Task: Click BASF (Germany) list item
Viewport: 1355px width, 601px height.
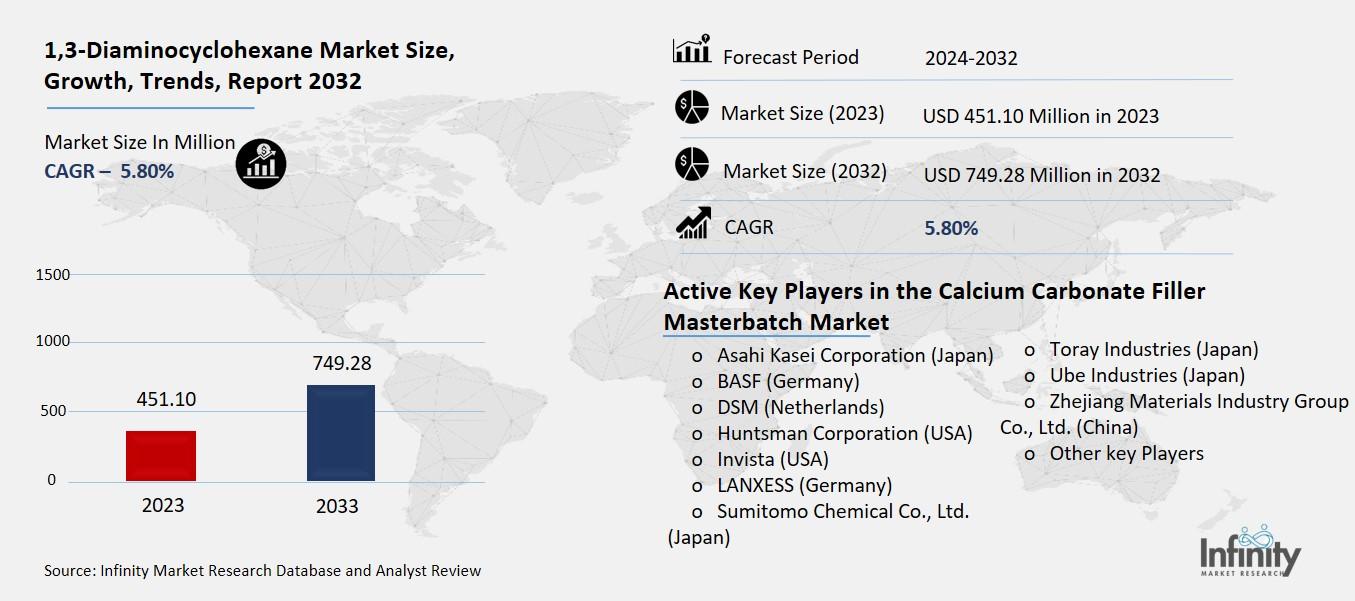Action: click(x=787, y=381)
